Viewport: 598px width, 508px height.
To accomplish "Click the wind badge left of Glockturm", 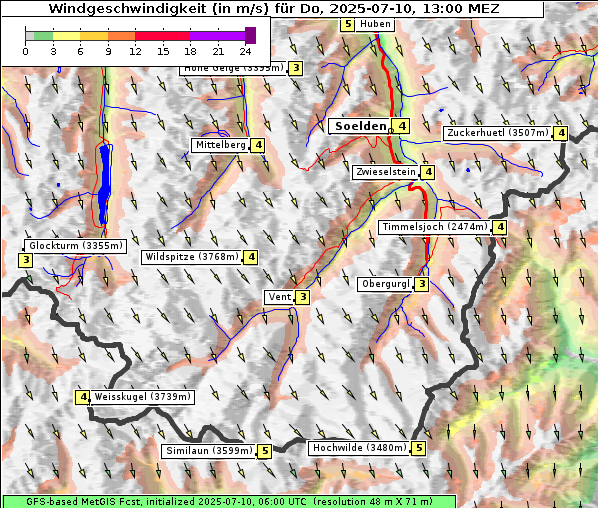I will pyautogui.click(x=26, y=260).
